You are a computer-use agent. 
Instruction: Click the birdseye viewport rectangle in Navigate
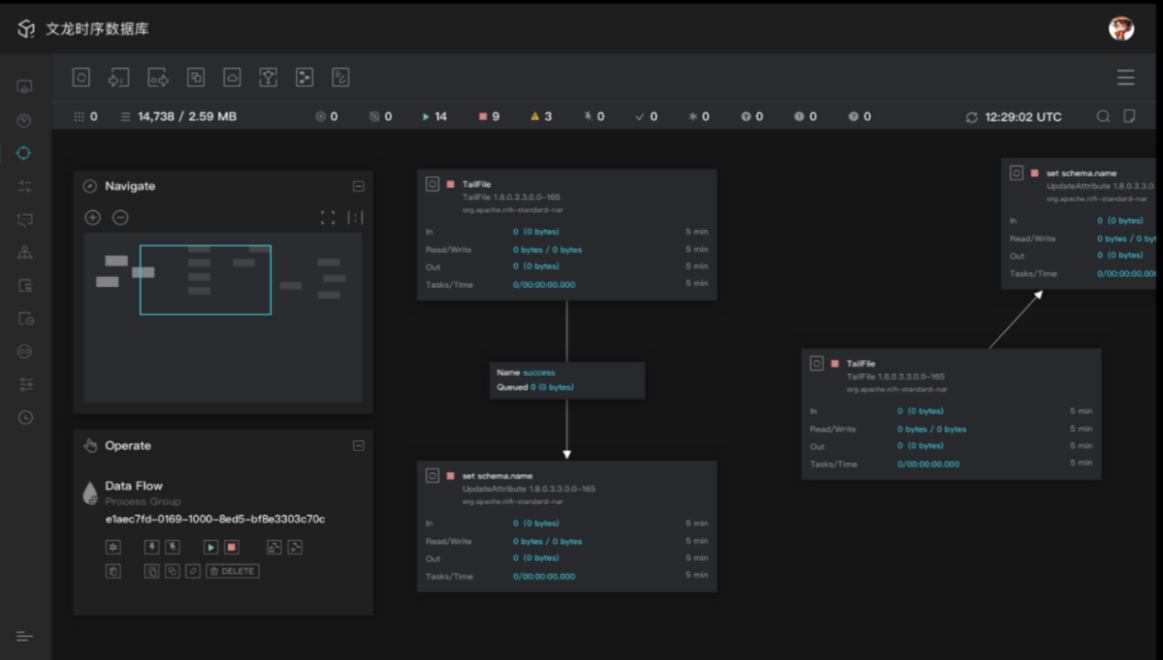coord(205,280)
